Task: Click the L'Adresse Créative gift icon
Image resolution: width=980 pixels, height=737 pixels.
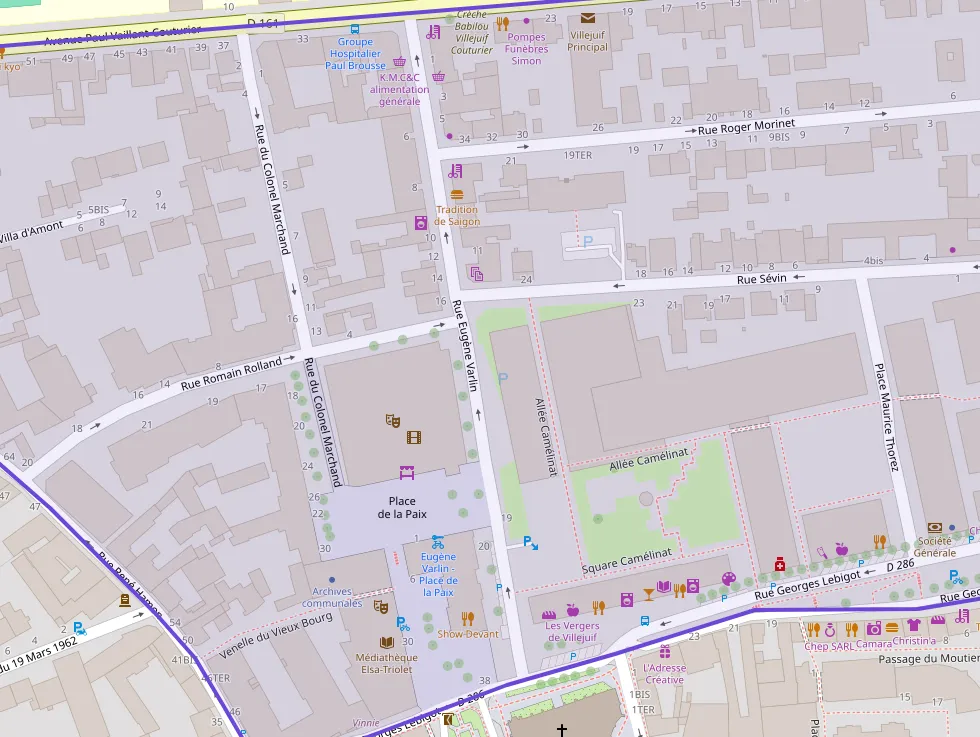Action: [x=664, y=652]
